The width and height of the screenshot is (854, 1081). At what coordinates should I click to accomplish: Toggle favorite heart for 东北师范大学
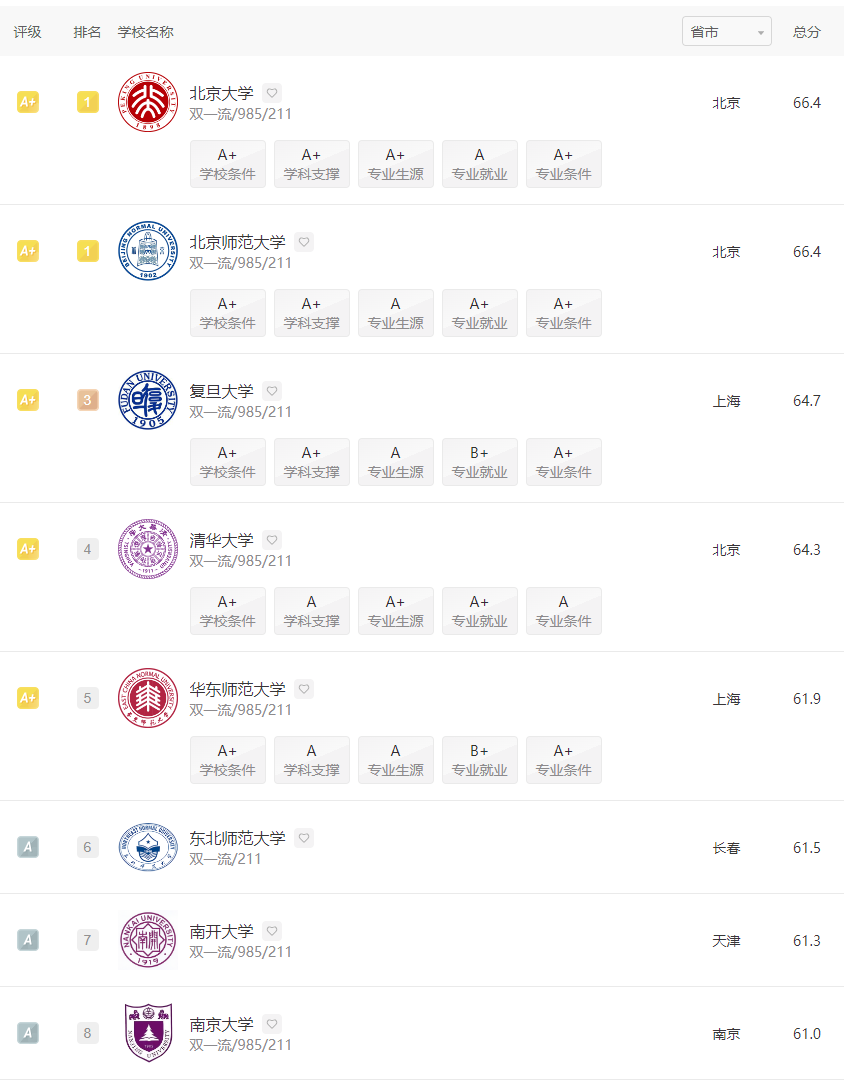pos(304,838)
